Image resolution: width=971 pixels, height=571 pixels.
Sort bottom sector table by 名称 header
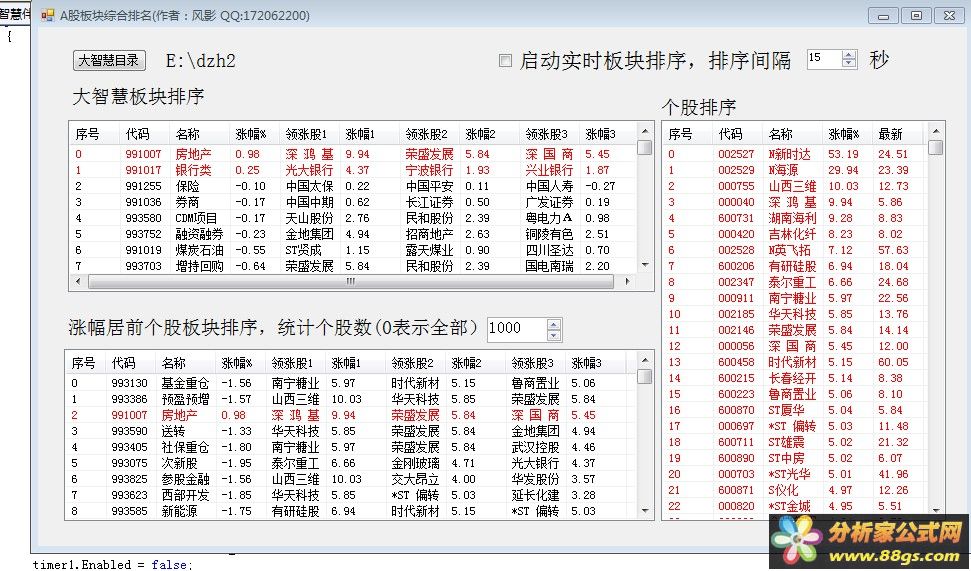point(185,363)
